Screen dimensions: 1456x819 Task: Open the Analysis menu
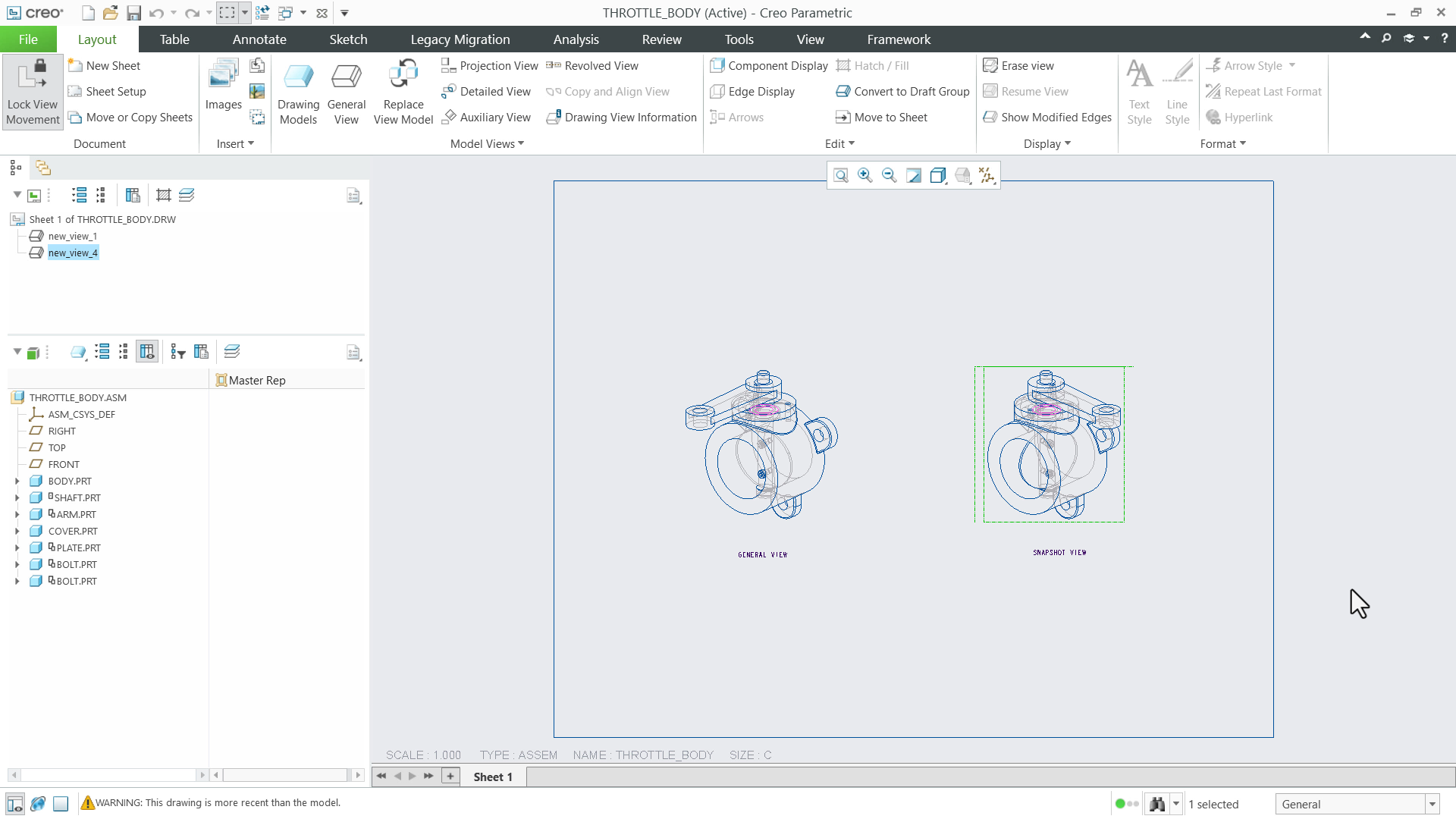coord(576,39)
